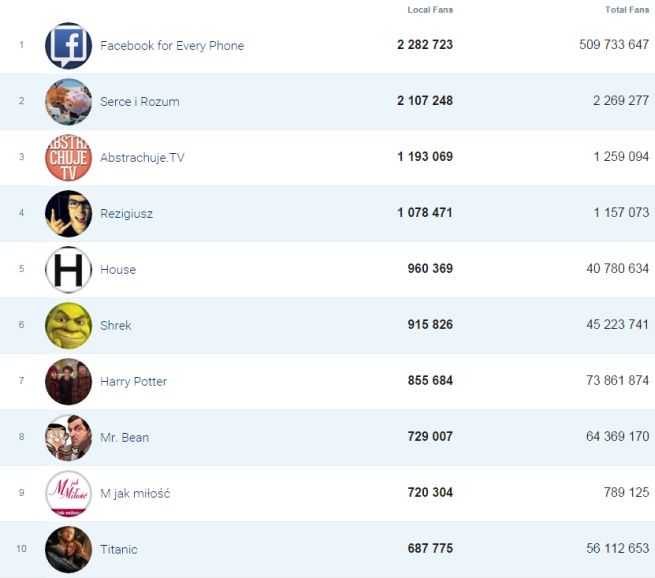The height and width of the screenshot is (578, 655).
Task: Click the Abstrachuje.TV red logo icon
Action: pos(68,158)
